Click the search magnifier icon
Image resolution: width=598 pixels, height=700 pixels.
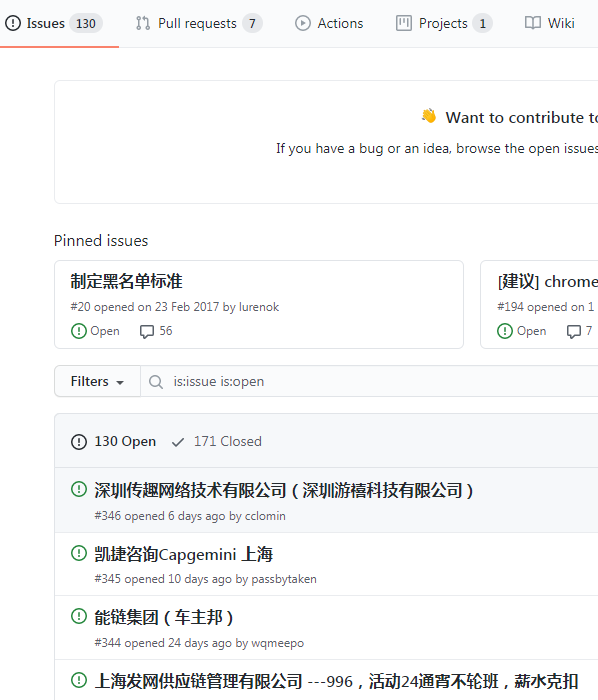click(156, 382)
